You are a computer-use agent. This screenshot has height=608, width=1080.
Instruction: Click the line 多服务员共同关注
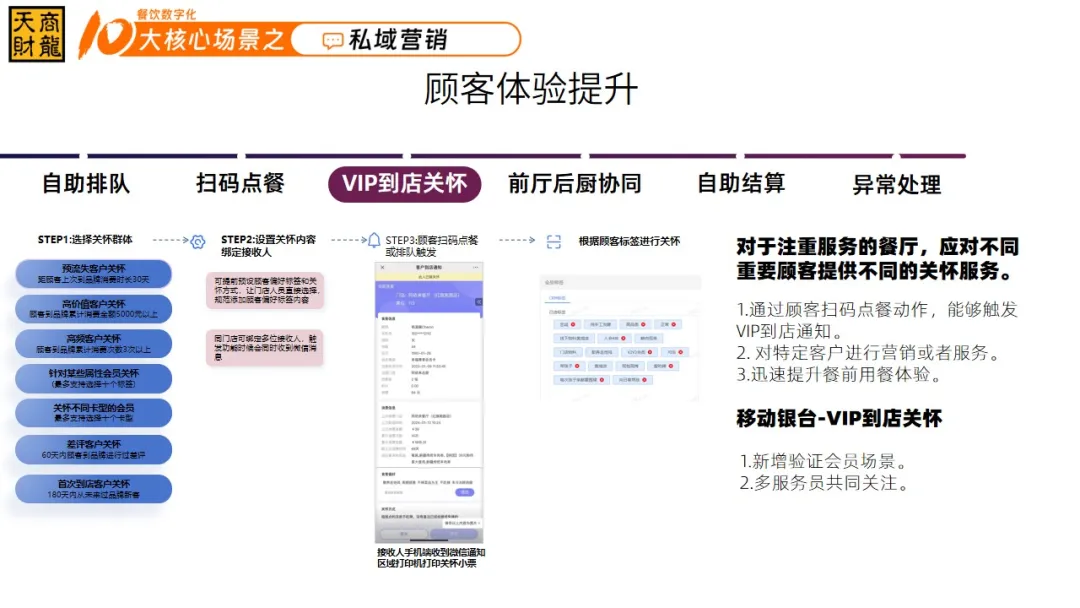824,483
